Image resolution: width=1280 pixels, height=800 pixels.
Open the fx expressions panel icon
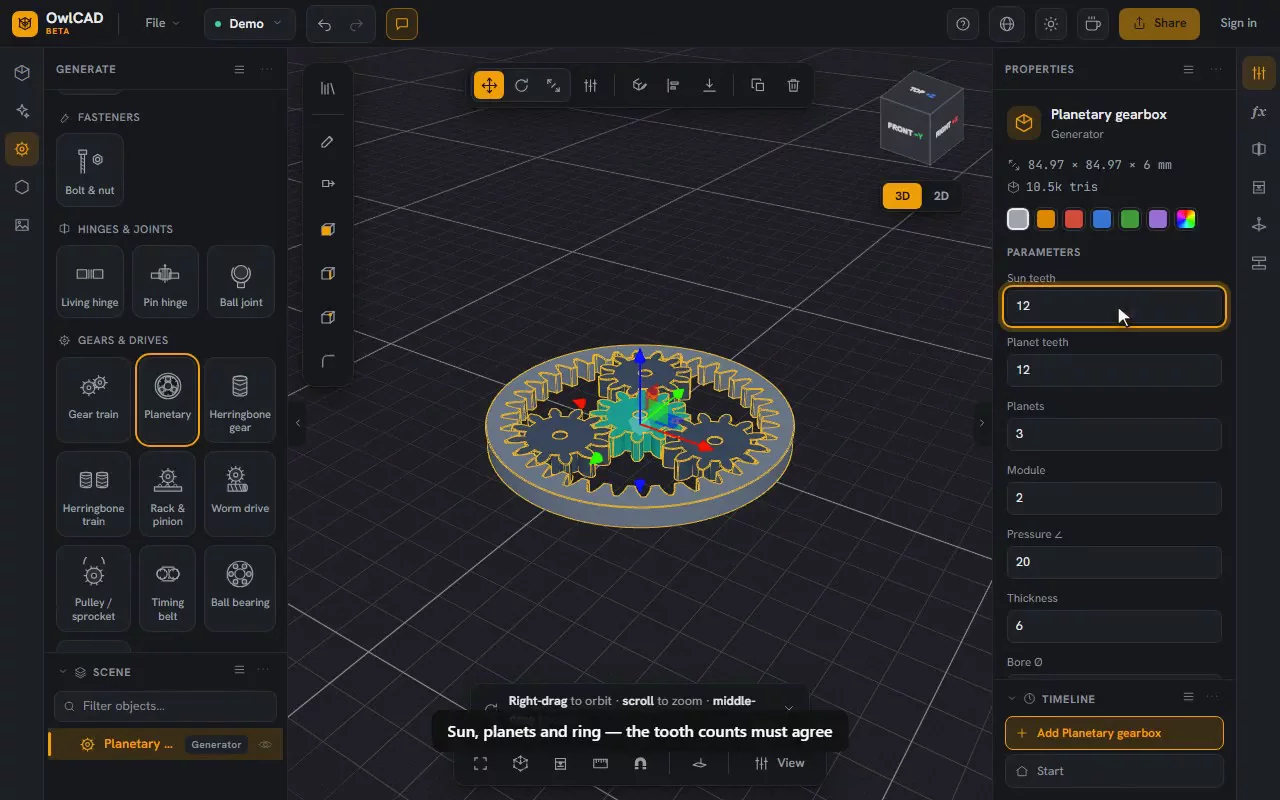(1259, 112)
